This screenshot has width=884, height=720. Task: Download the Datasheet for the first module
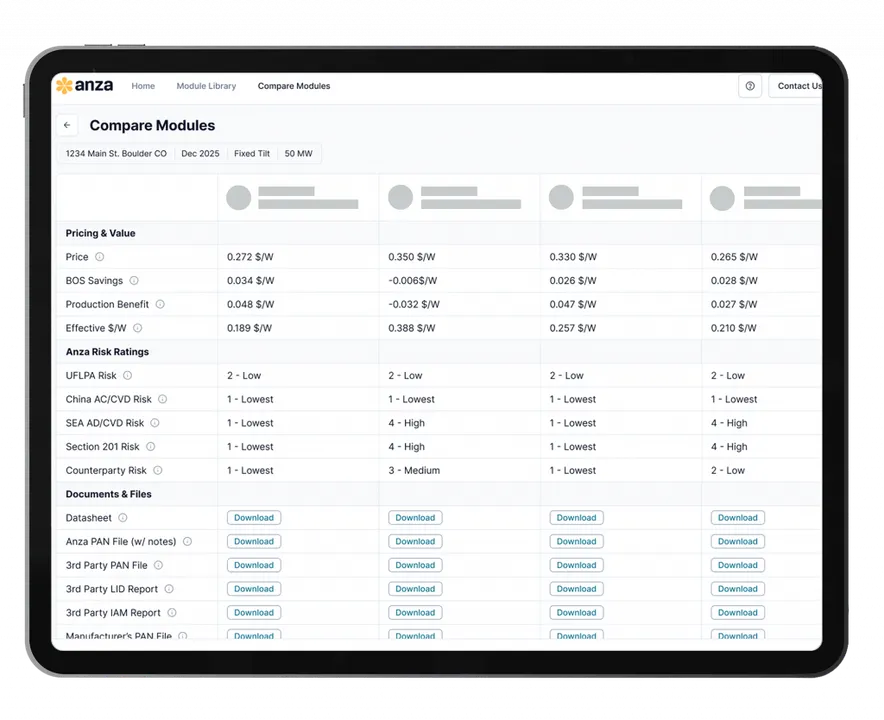254,518
